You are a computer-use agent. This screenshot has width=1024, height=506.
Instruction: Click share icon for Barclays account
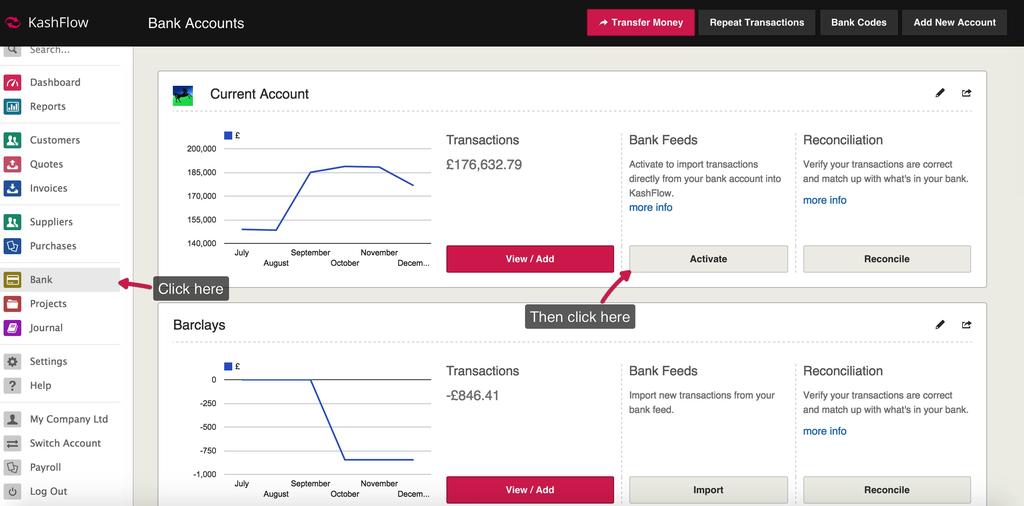(x=967, y=324)
